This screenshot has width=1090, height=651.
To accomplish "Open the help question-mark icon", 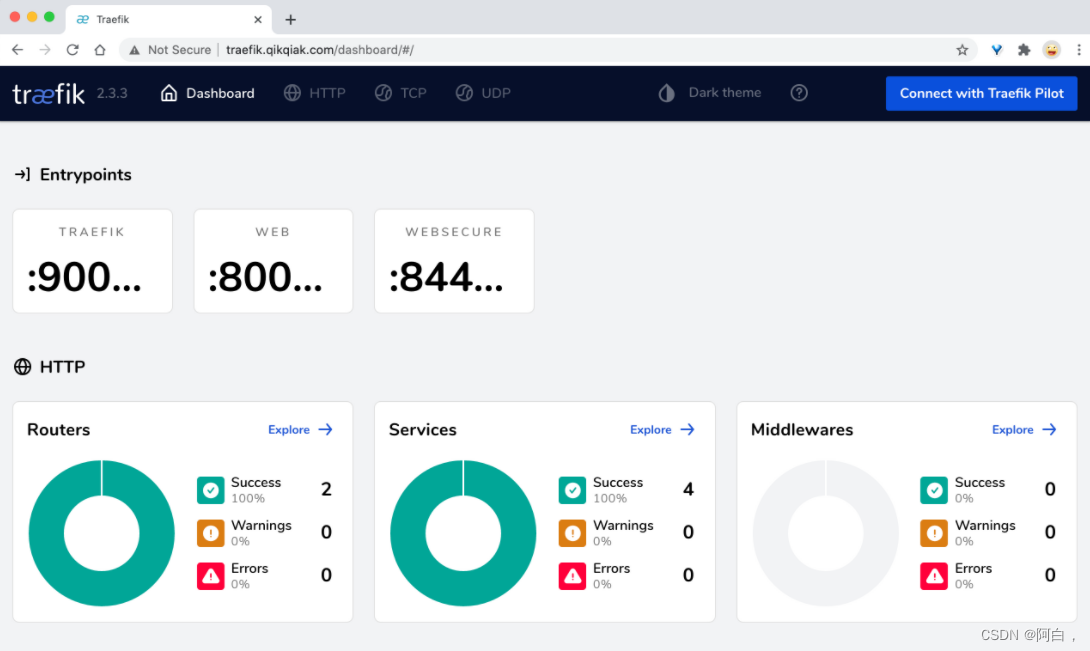I will tap(799, 93).
